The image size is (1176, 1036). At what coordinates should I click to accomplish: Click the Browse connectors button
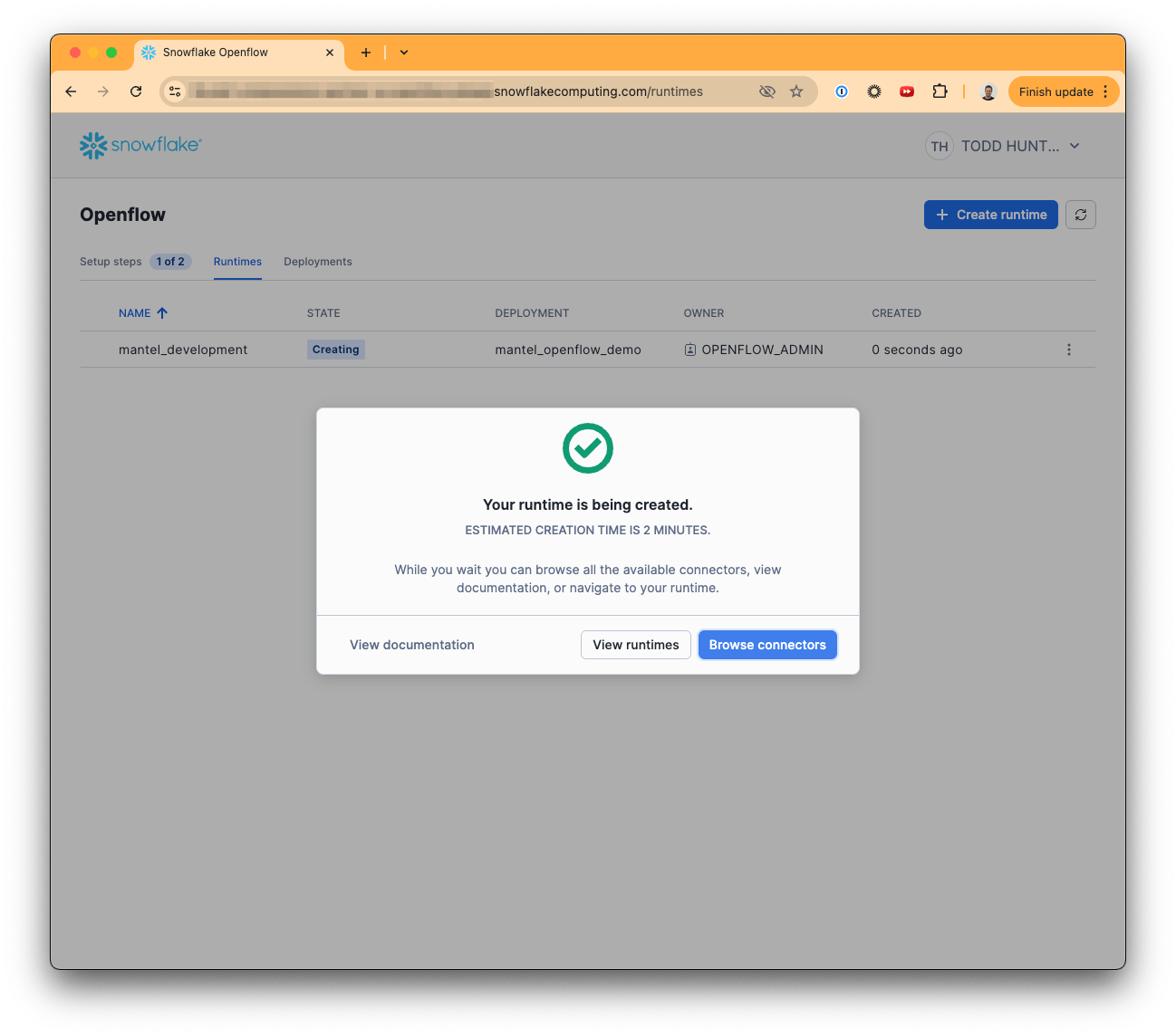click(767, 645)
